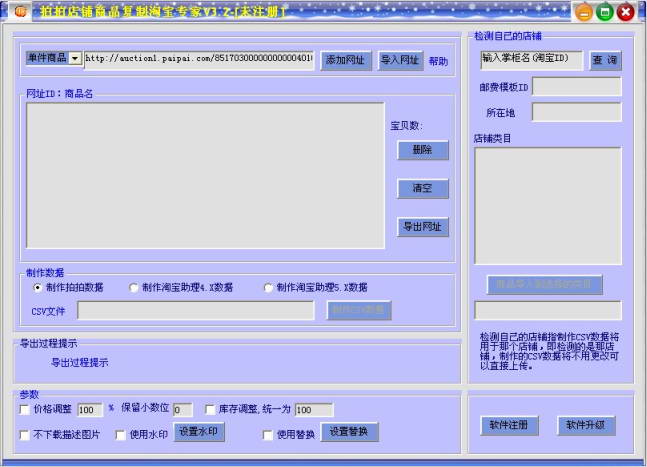Click the 邮费模板ID field

577,87
